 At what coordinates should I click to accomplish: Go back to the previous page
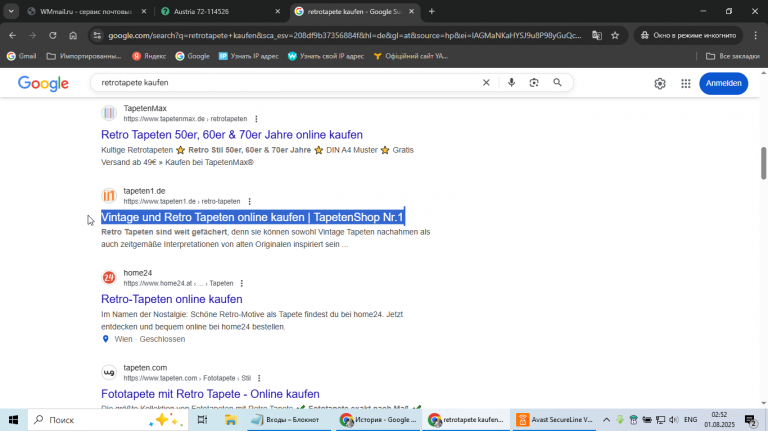12,35
